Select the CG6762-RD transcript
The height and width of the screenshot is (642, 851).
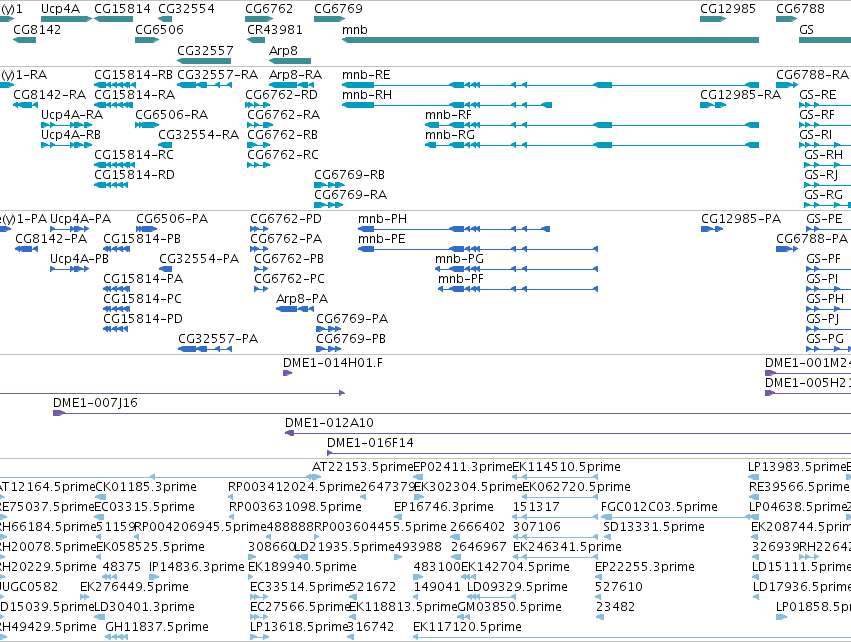(x=258, y=105)
